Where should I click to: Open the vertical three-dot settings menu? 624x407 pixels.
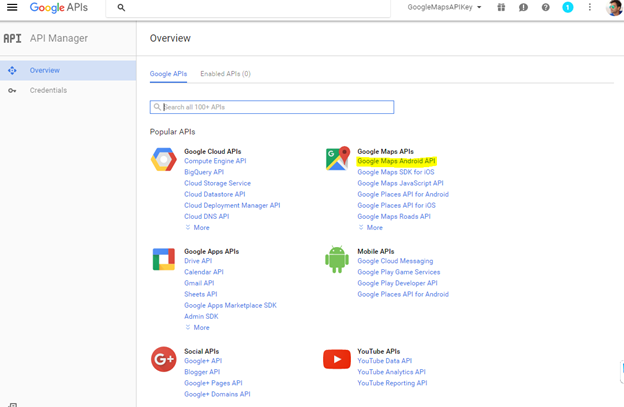point(590,7)
